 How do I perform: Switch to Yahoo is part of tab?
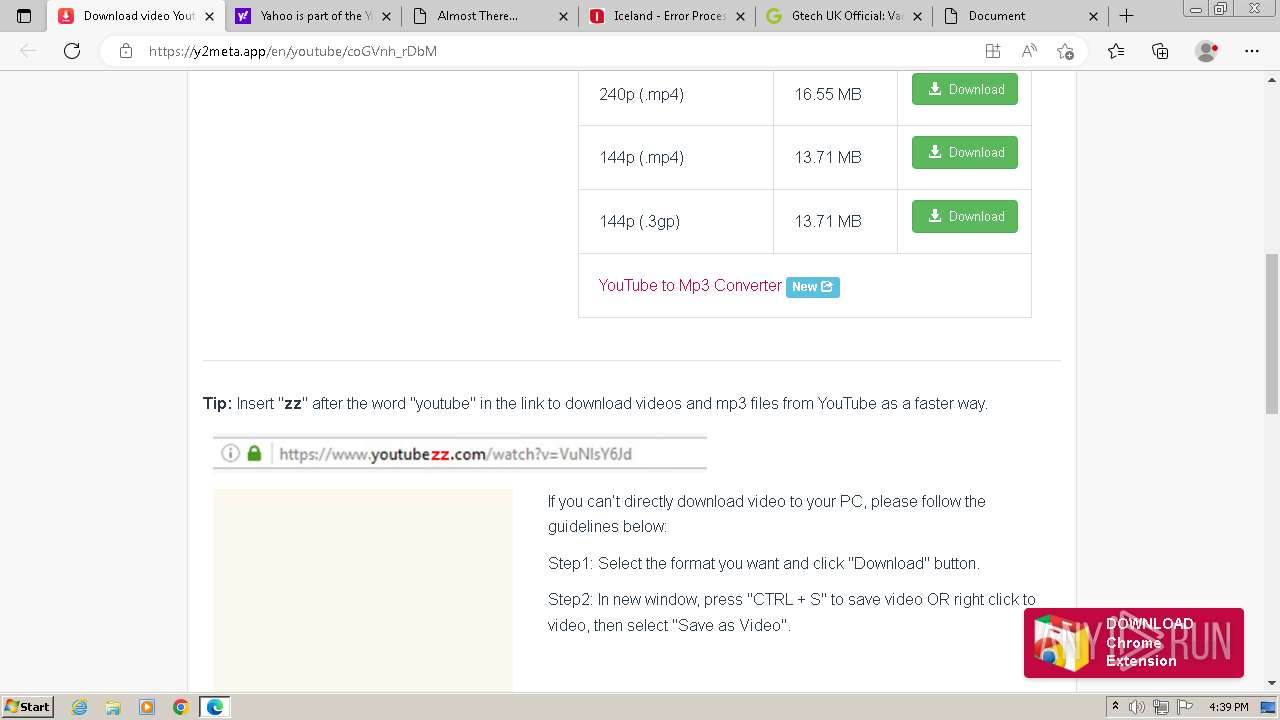(x=312, y=16)
